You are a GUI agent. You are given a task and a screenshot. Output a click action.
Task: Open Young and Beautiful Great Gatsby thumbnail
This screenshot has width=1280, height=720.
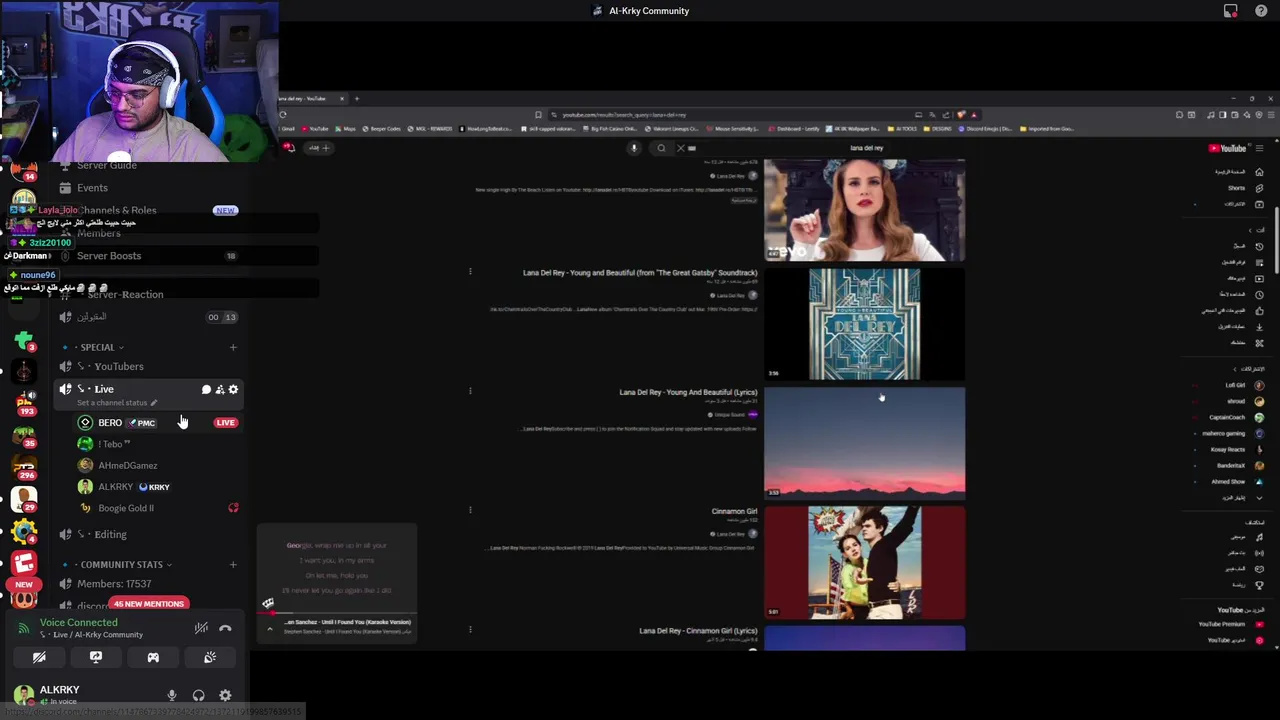pyautogui.click(x=864, y=323)
